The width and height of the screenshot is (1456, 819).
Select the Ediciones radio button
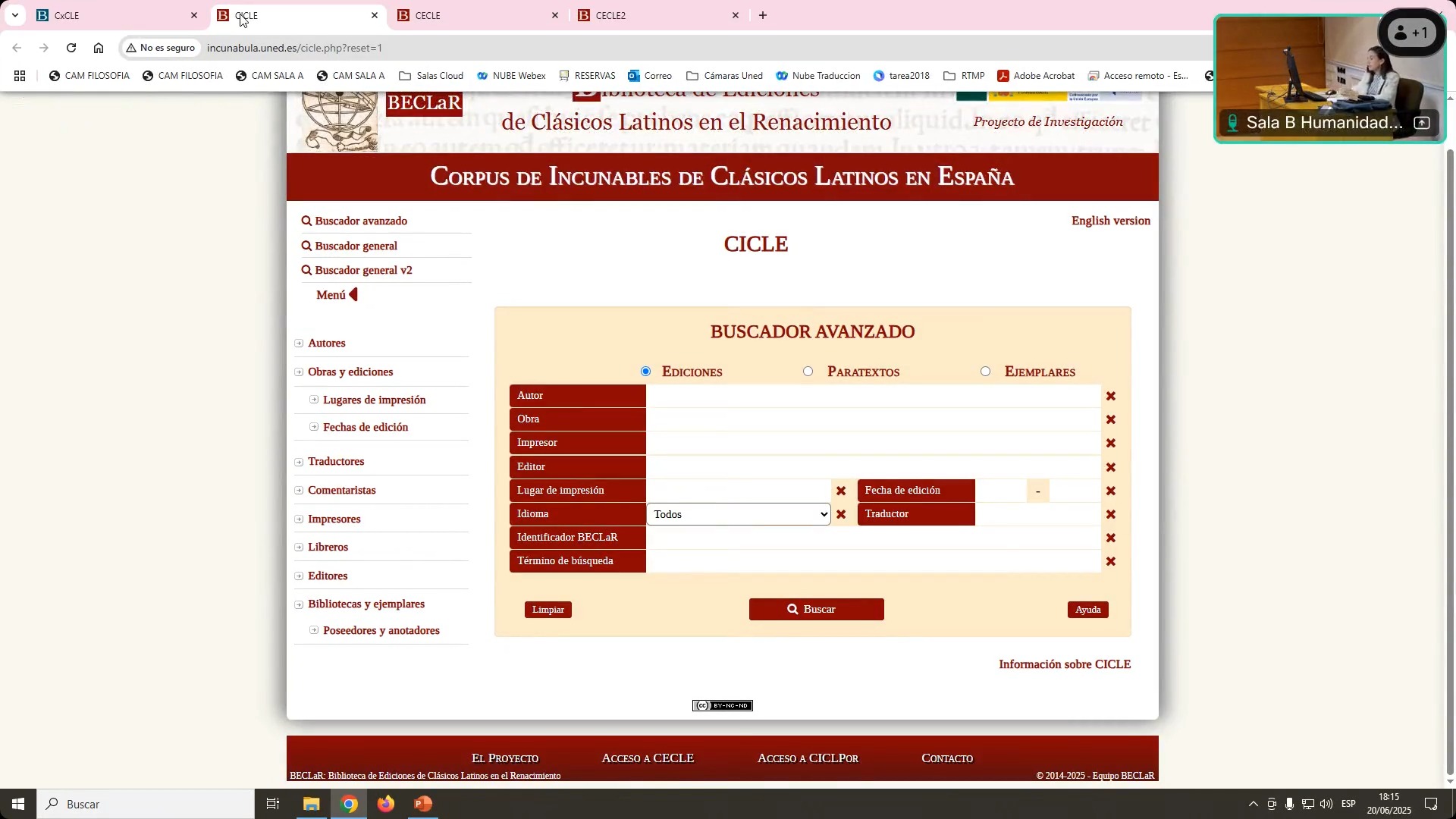(x=645, y=372)
